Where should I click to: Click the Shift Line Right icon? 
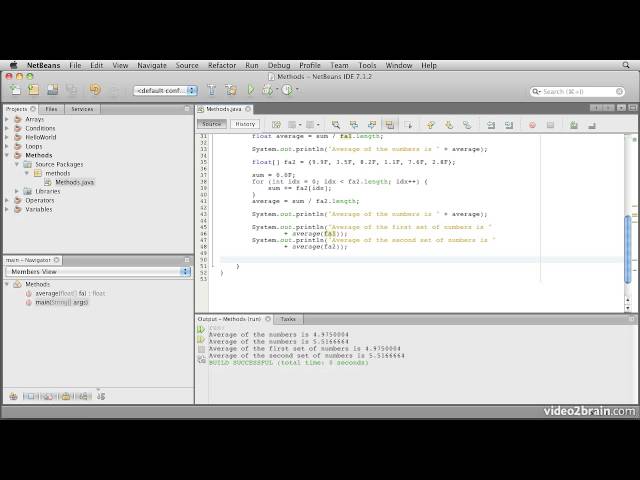click(509, 124)
